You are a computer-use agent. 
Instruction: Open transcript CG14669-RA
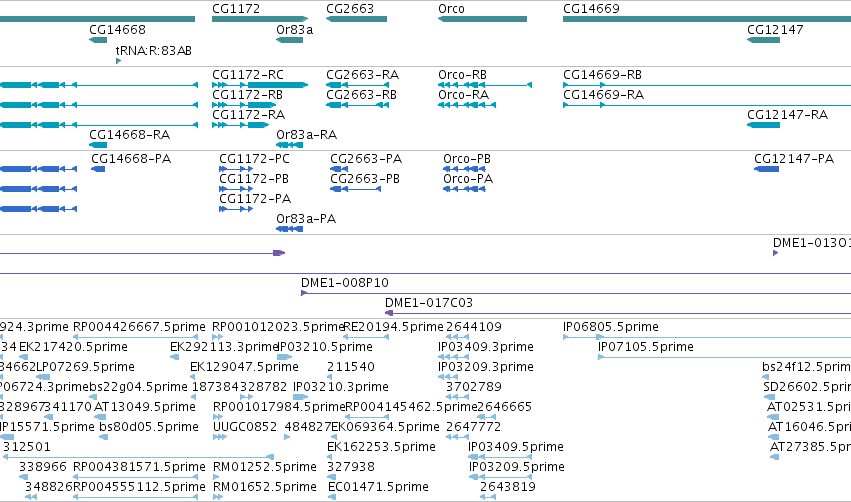point(604,95)
